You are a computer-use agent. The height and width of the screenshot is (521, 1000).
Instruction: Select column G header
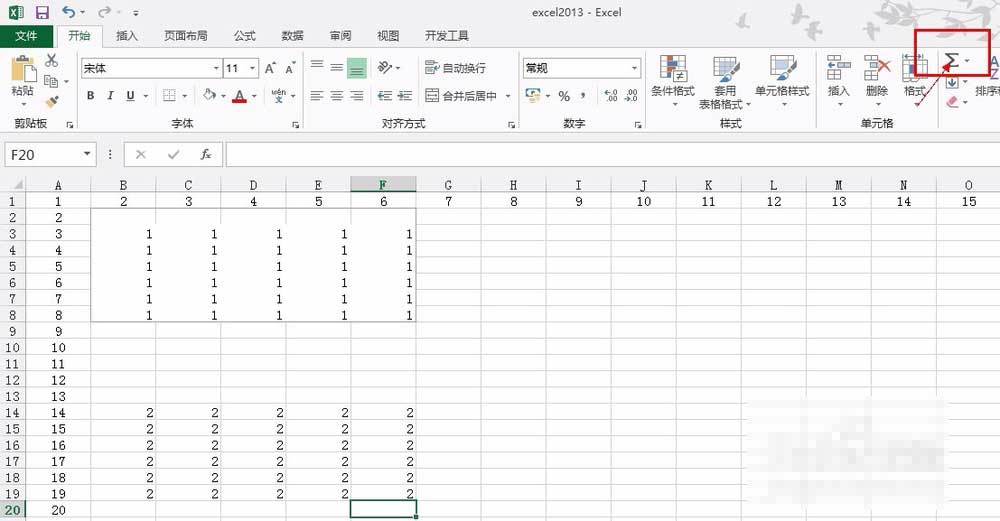click(448, 185)
